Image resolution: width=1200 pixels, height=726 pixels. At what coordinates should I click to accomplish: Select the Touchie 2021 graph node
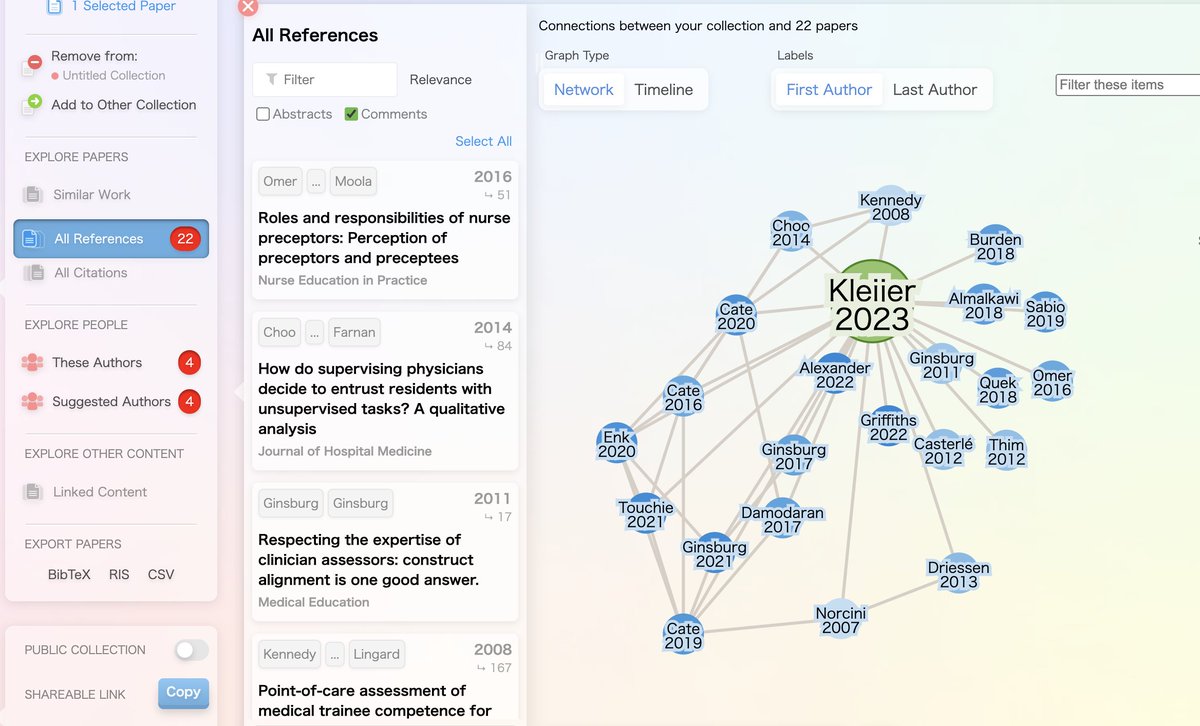click(646, 513)
